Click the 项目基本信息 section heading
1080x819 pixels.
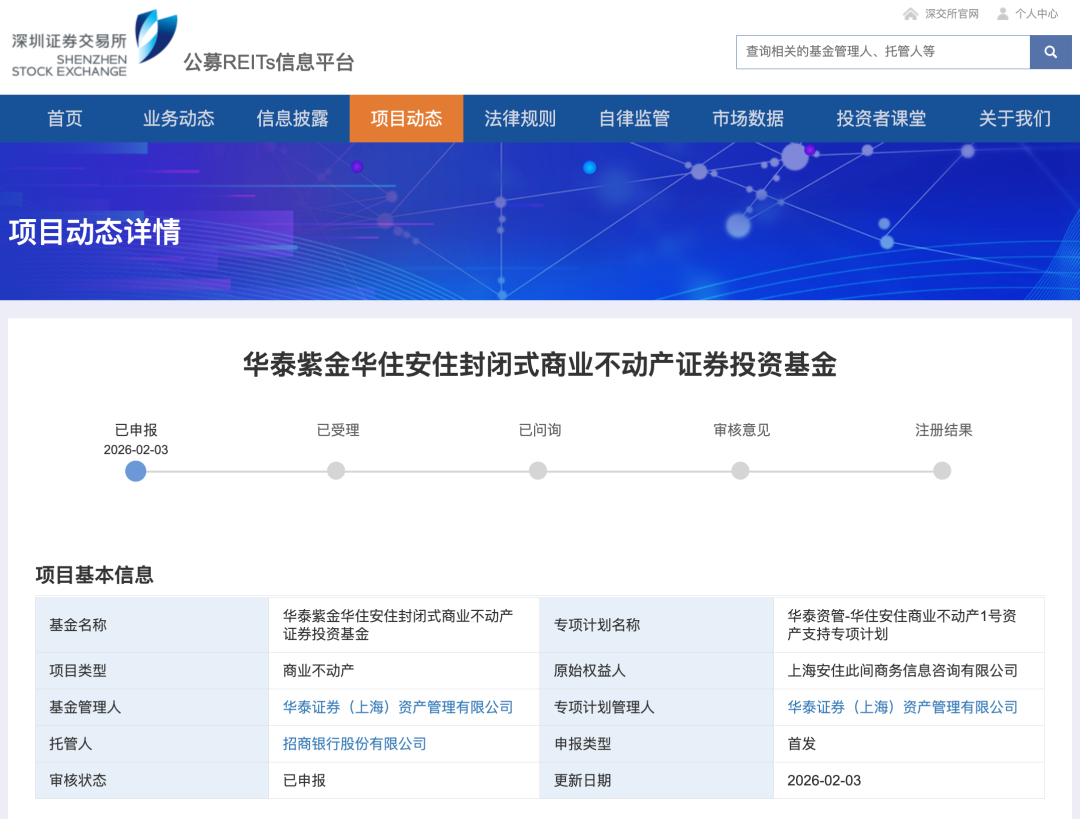click(x=94, y=574)
